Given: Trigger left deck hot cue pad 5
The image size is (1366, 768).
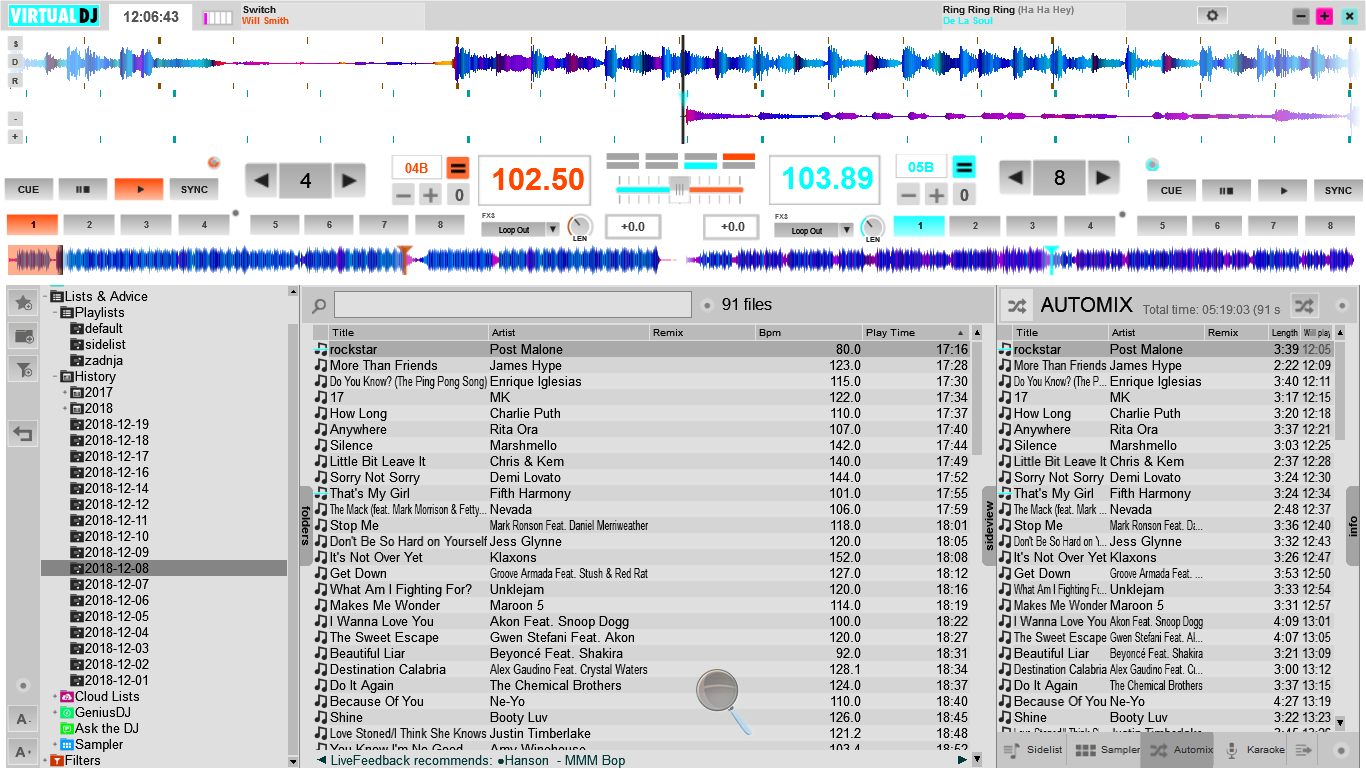Looking at the screenshot, I should tap(275, 225).
